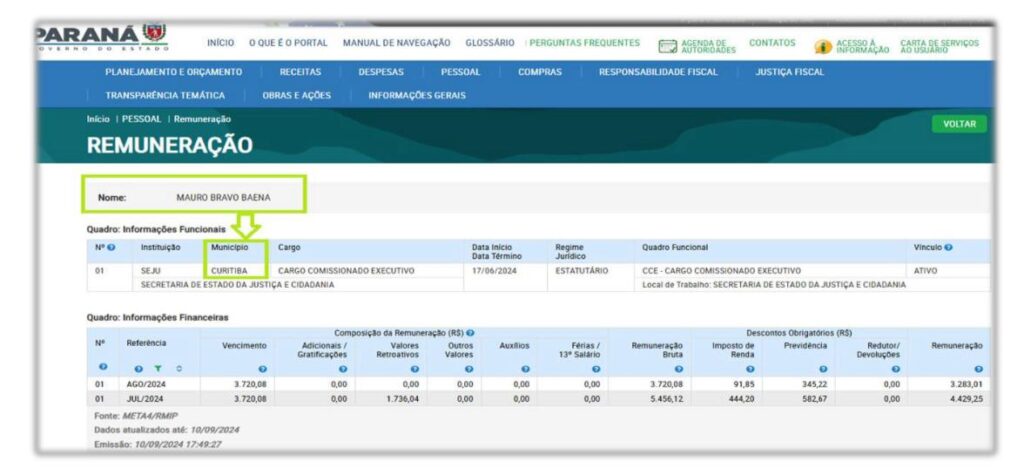Click Início in the breadcrumb
Screen dimensions: 1024x475
98,119
